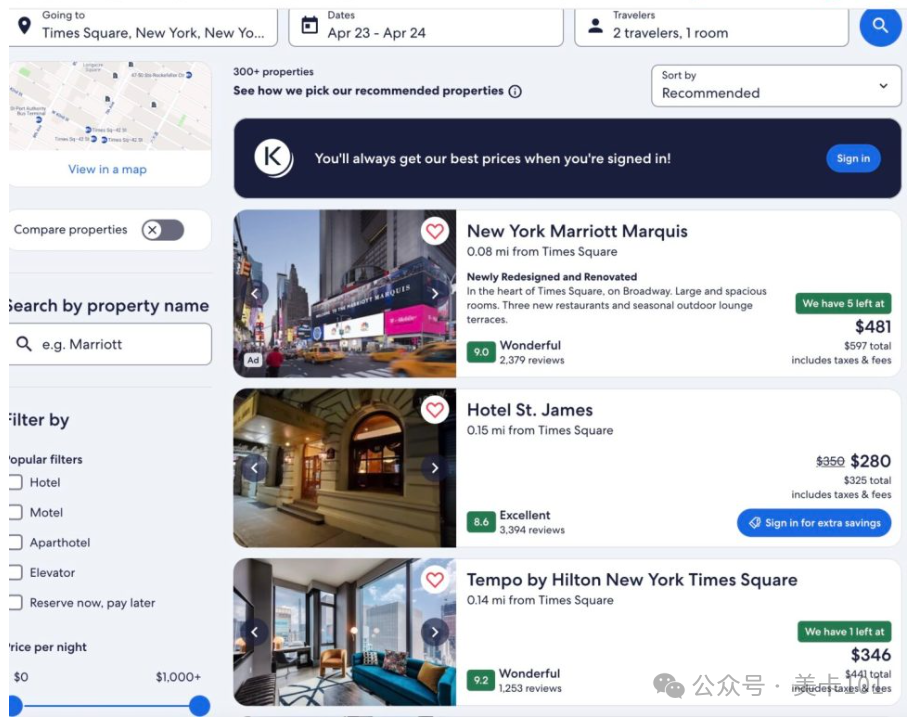Click the 9.2 rating badge for Tempo by Hilton
The height and width of the screenshot is (721, 912).
[481, 680]
